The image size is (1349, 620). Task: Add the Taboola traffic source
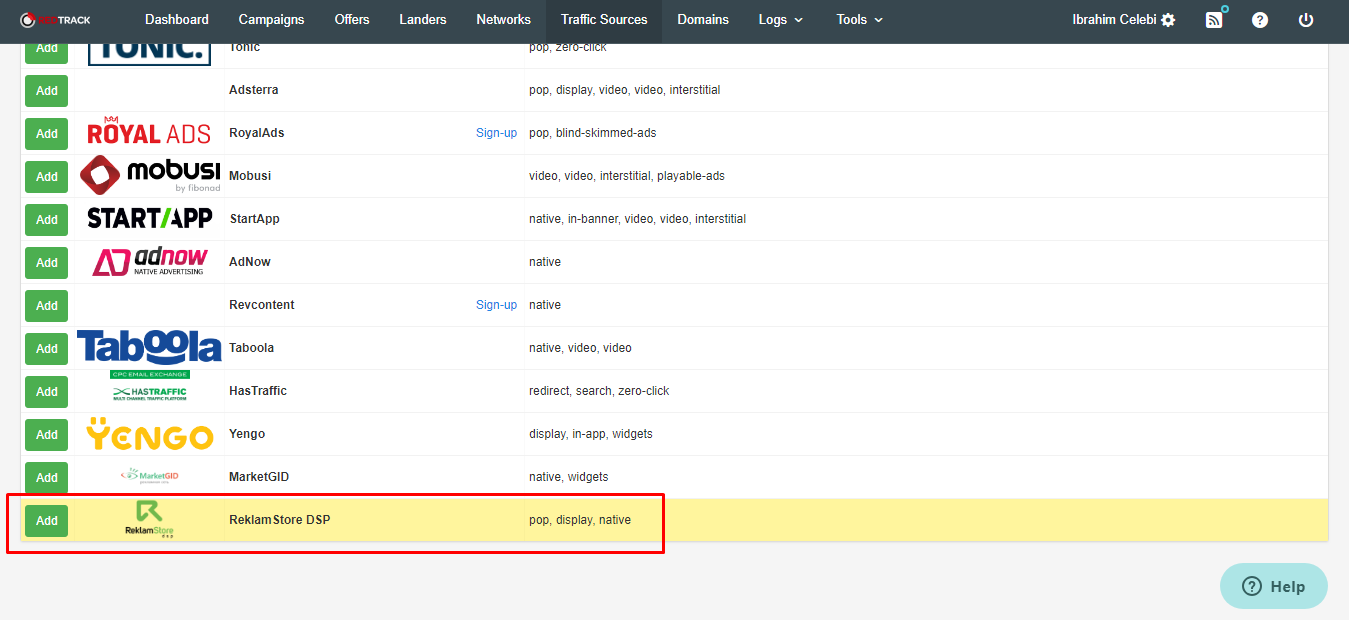[x=47, y=348]
